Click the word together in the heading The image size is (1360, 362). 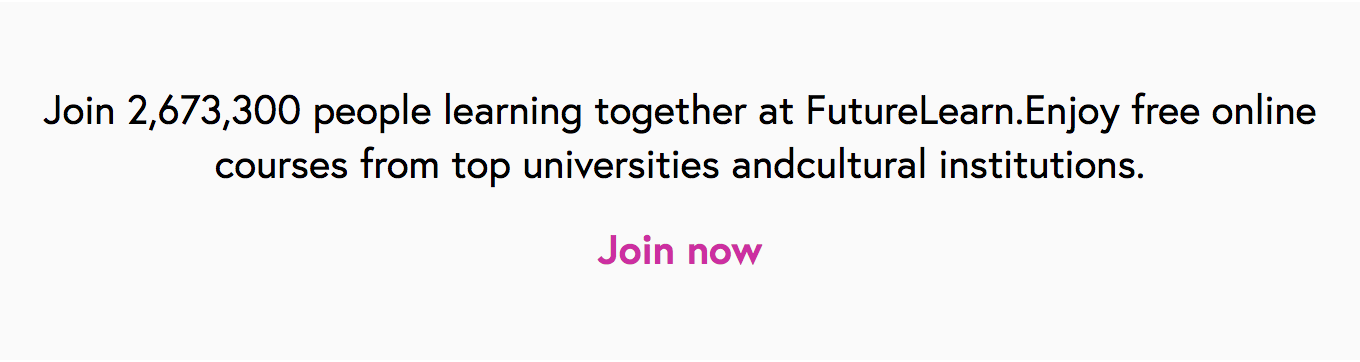[x=670, y=112]
